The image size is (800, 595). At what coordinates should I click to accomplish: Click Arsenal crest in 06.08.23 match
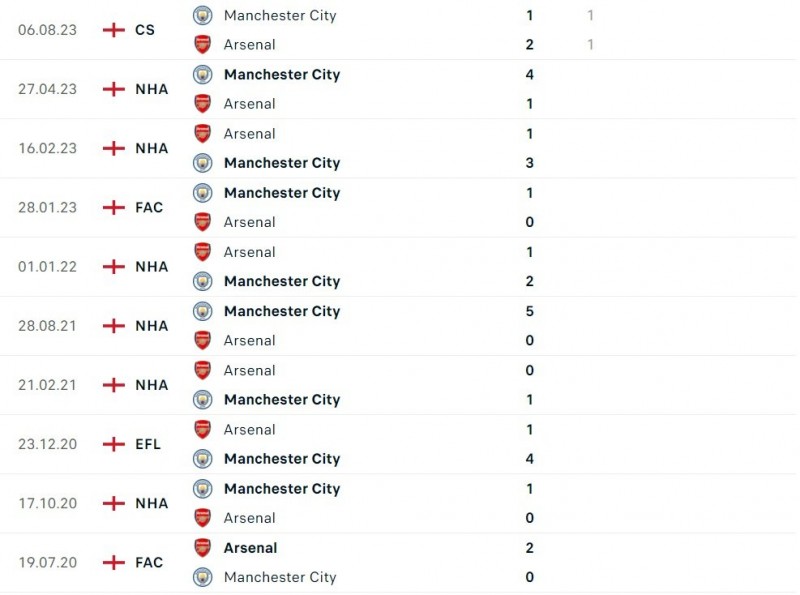203,44
